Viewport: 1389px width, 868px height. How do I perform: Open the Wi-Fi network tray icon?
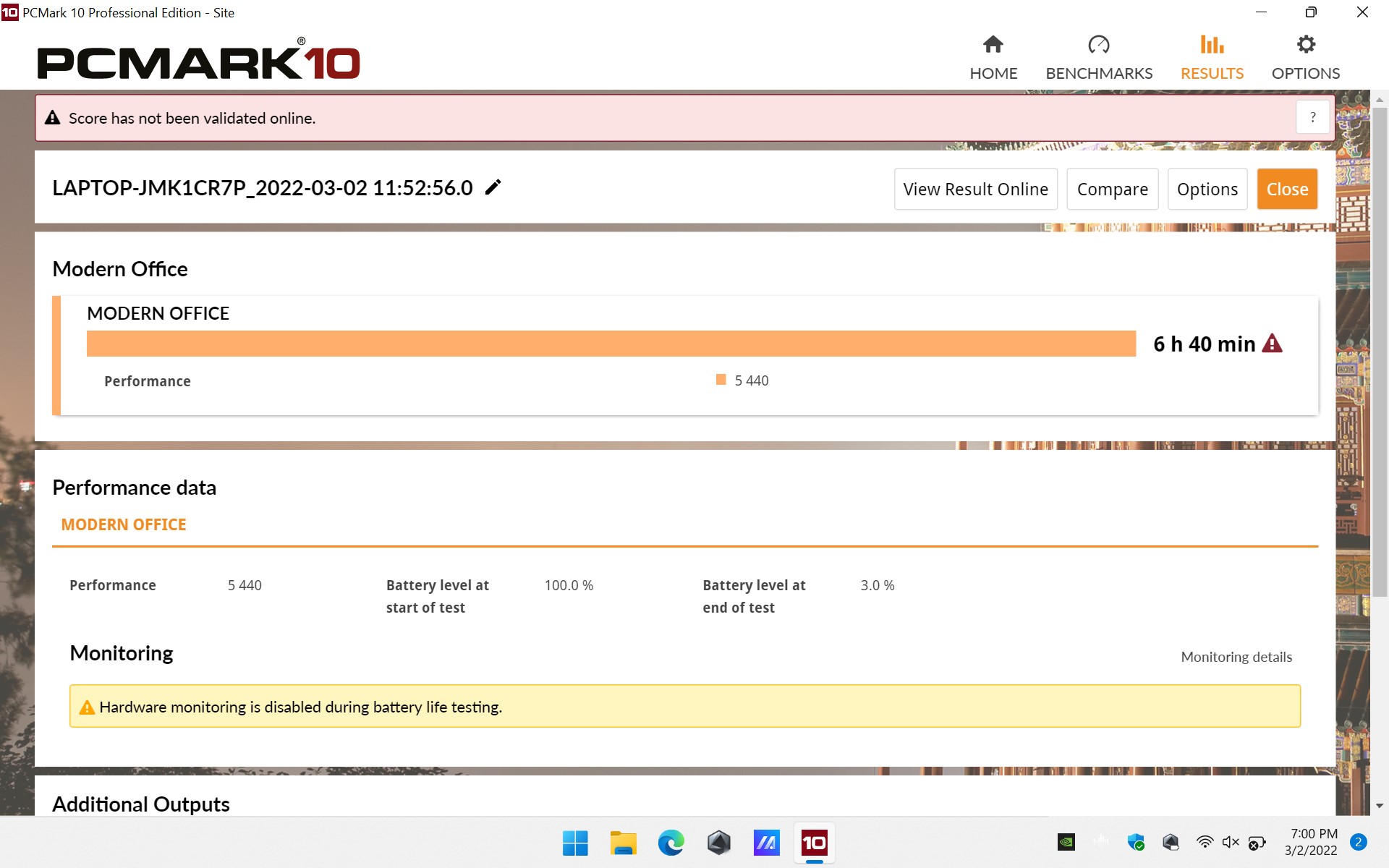(x=1205, y=842)
